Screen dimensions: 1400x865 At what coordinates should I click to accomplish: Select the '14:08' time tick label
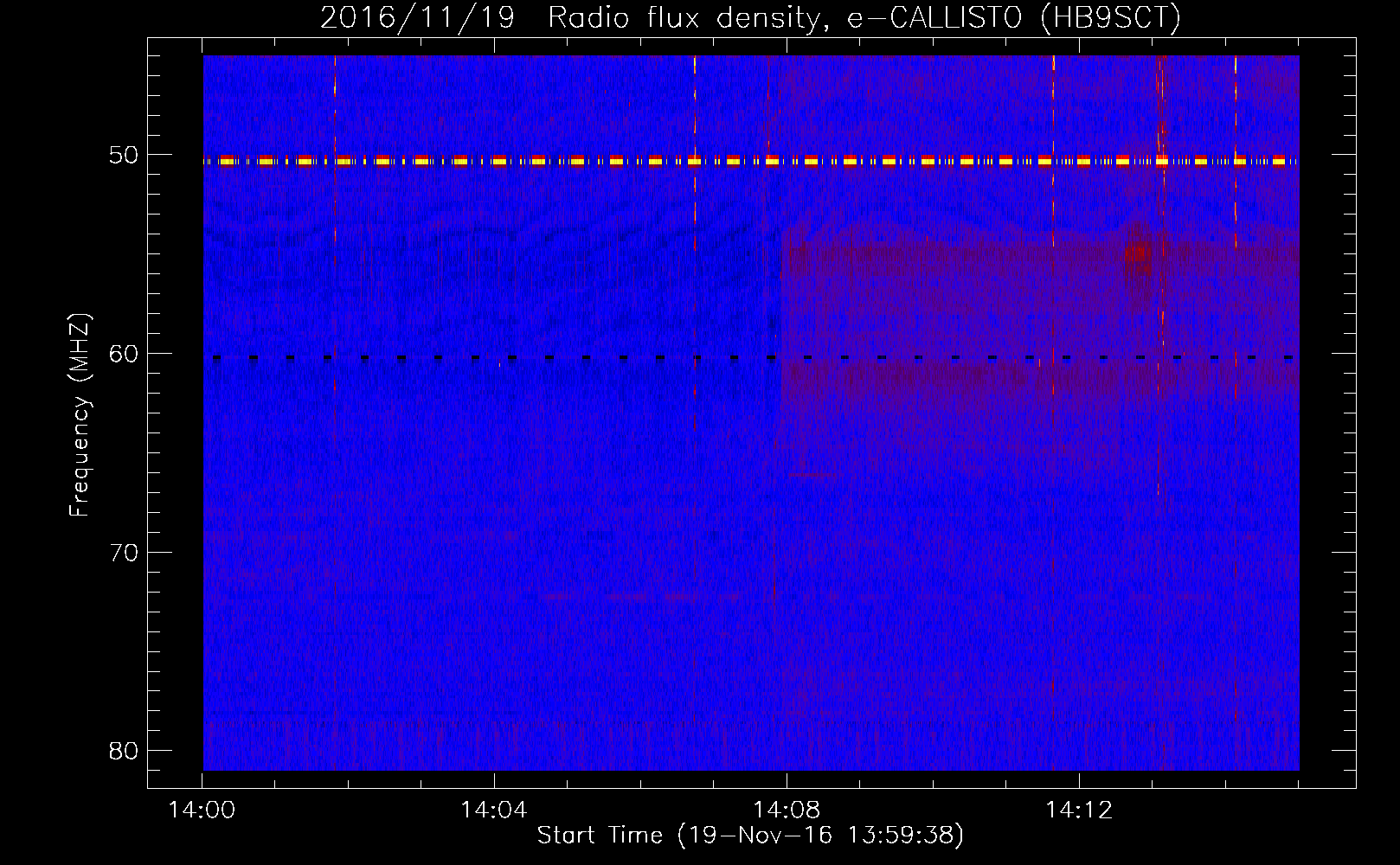click(787, 811)
